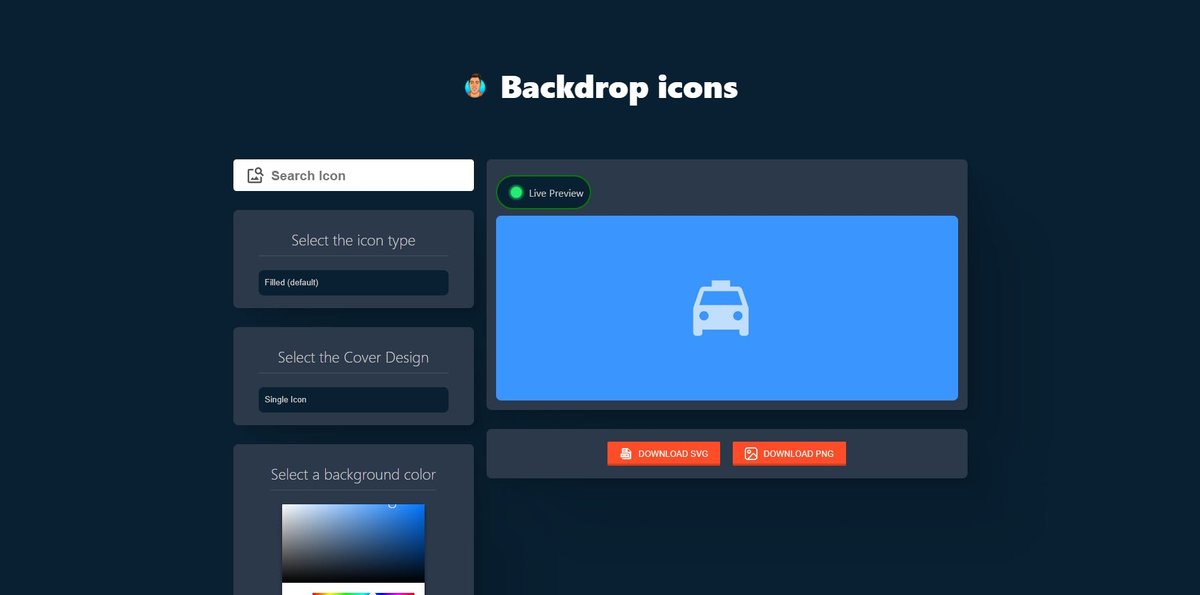Expand the Select the icon type section

click(x=353, y=240)
